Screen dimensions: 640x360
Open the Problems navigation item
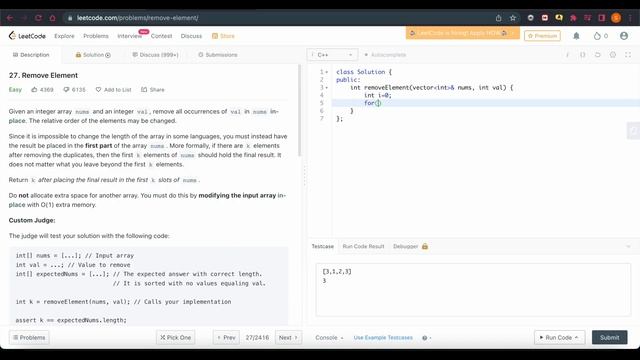(96, 36)
